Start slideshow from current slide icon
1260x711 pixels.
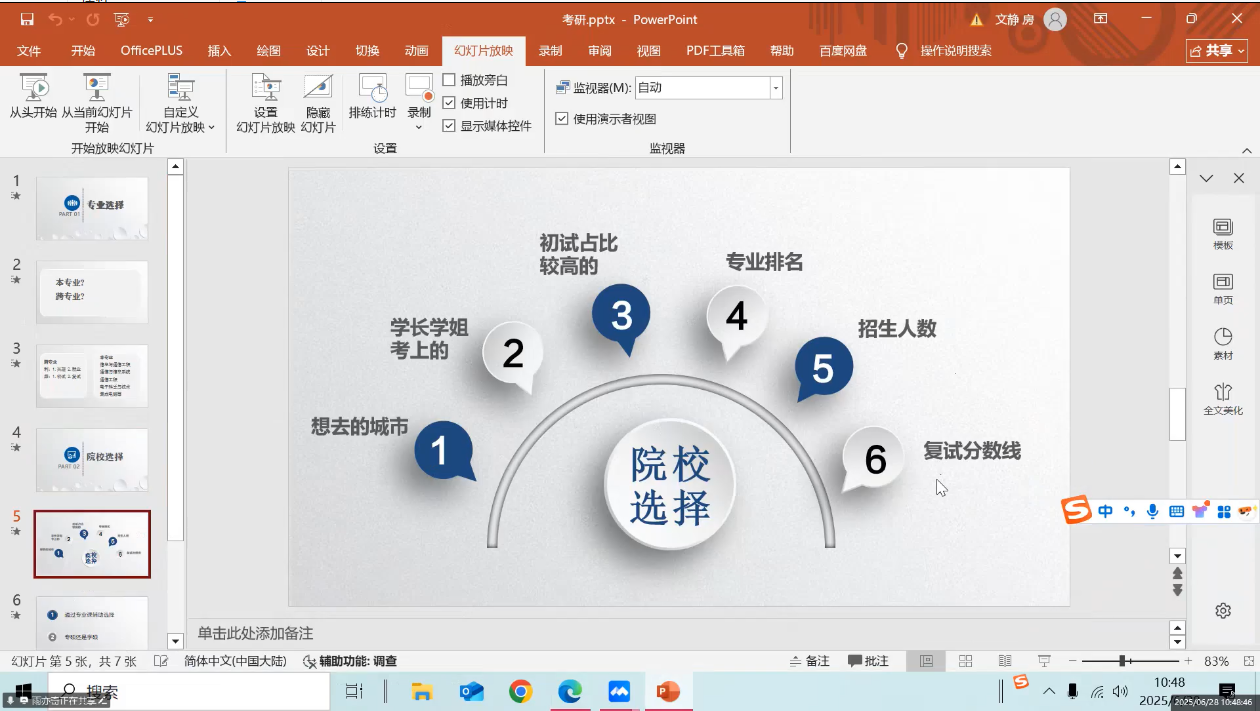pos(96,89)
